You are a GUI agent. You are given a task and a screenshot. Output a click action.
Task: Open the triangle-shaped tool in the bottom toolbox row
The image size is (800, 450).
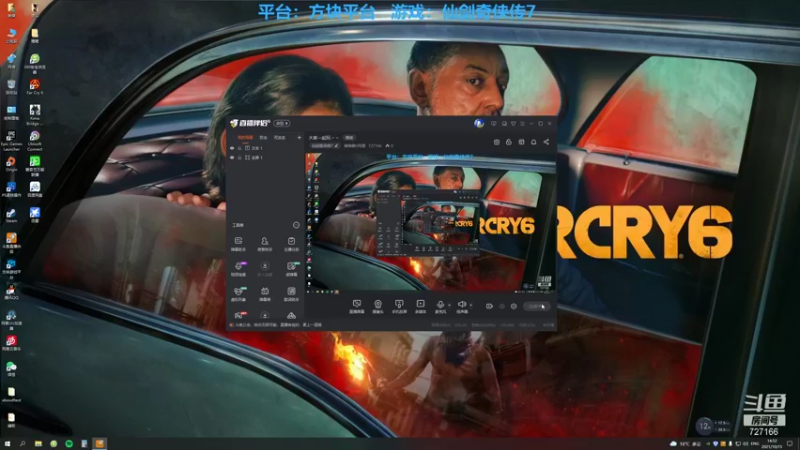pos(291,316)
